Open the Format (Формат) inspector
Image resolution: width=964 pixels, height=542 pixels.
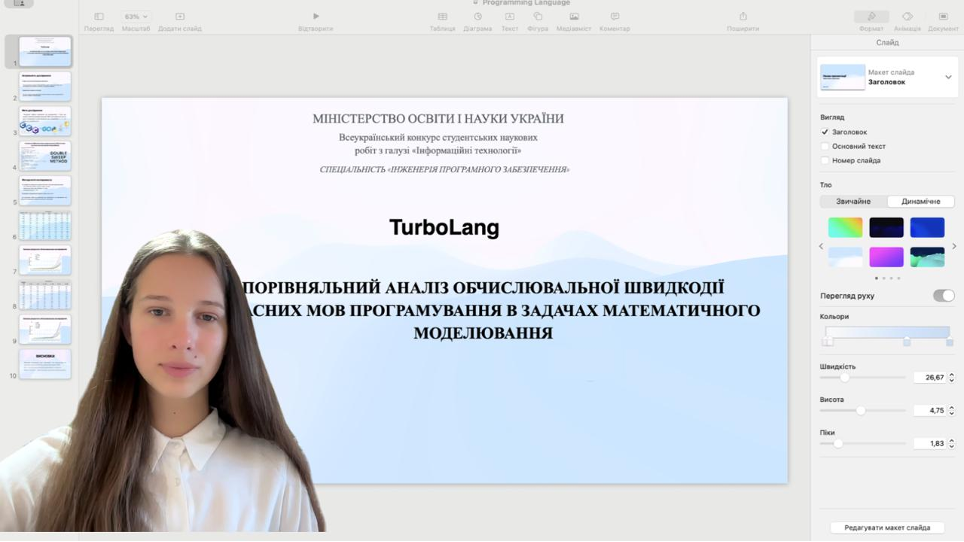(x=871, y=17)
